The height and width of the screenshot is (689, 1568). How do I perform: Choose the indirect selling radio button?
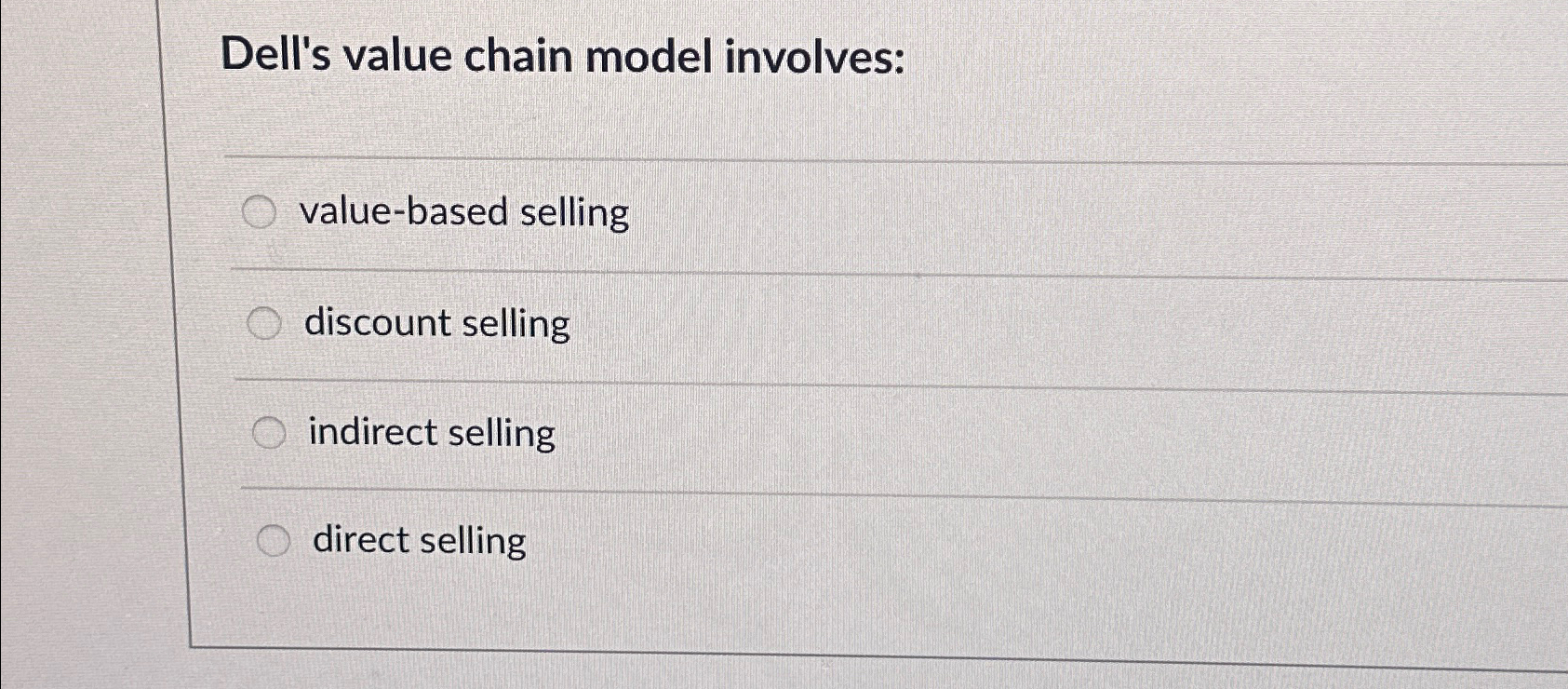[269, 433]
